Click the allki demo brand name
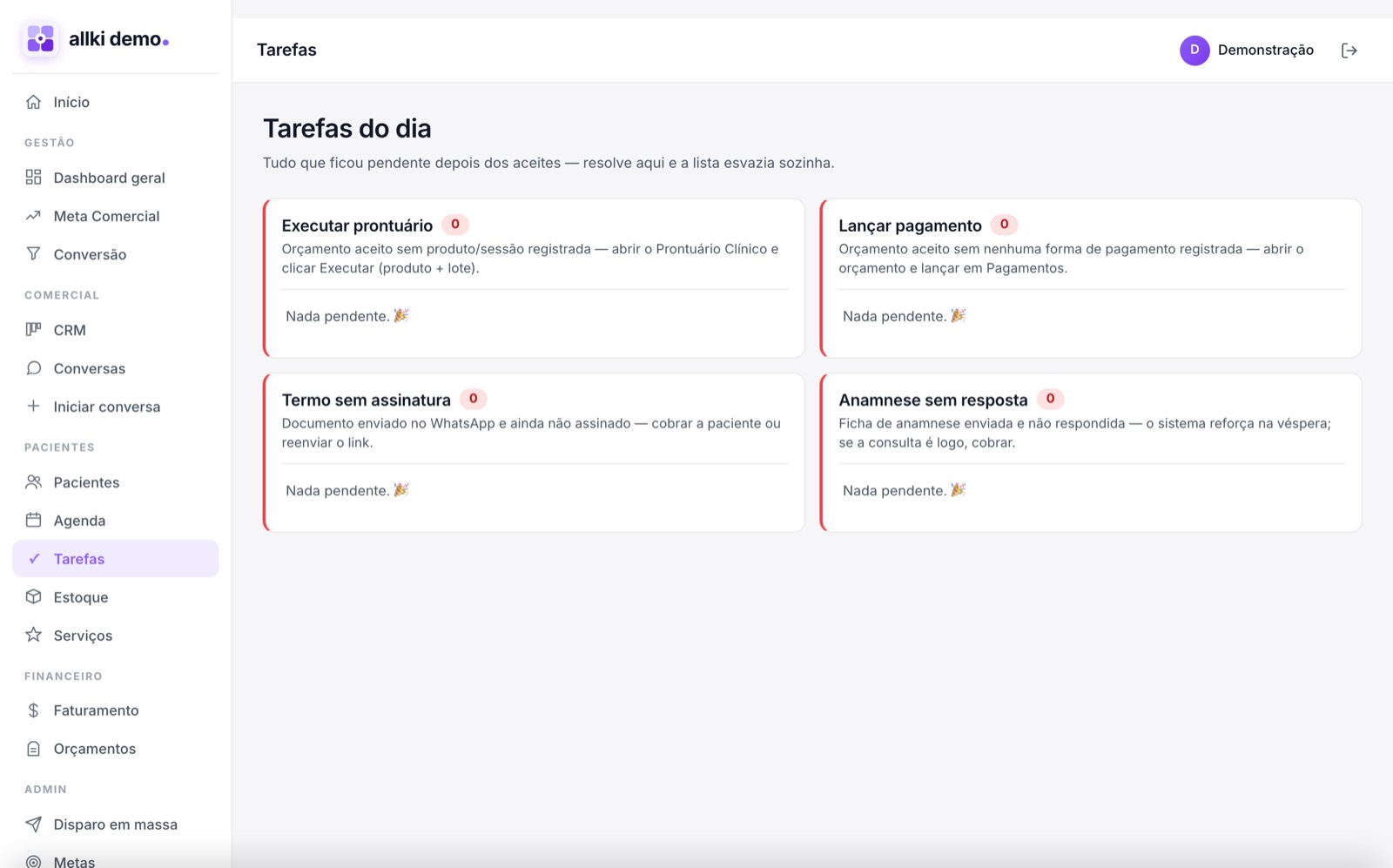Screen dimensions: 1393x868 click(118, 39)
